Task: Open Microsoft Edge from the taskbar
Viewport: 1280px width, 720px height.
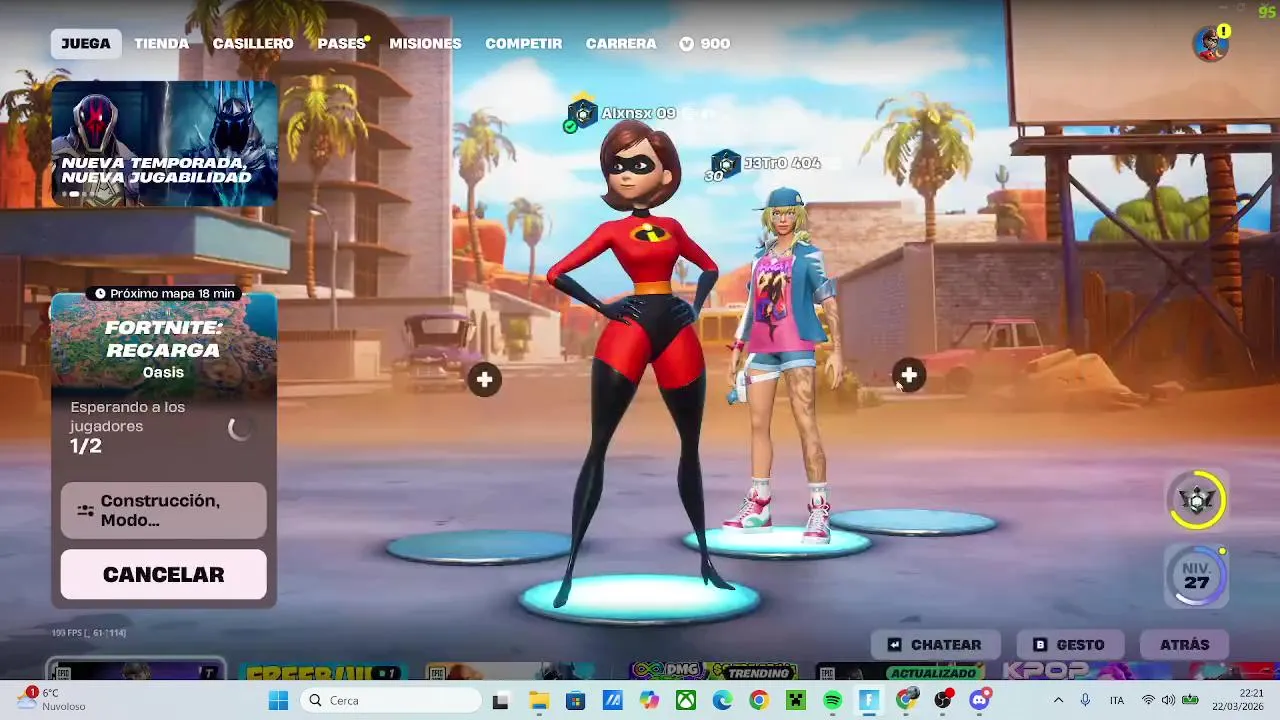Action: pyautogui.click(x=722, y=700)
